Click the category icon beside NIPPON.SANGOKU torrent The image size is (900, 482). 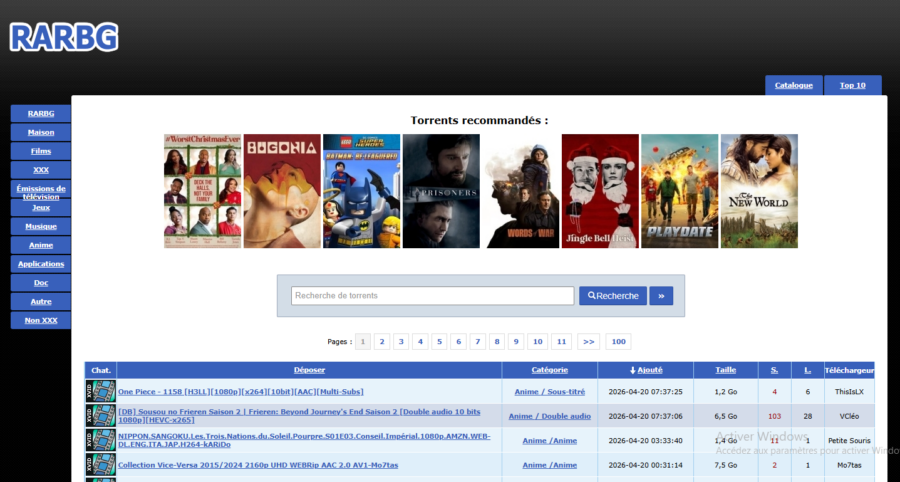[x=101, y=440]
